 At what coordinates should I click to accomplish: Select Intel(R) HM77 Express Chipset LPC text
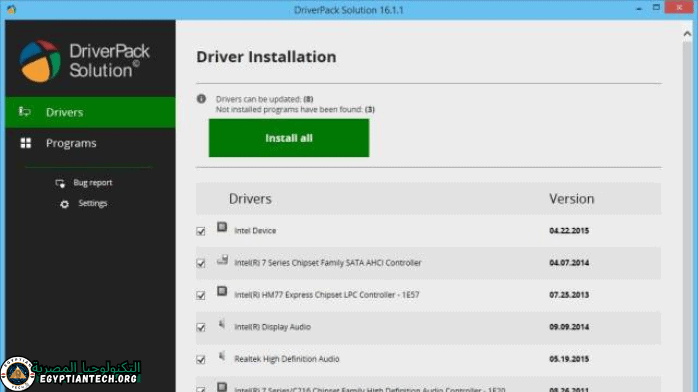(x=327, y=295)
